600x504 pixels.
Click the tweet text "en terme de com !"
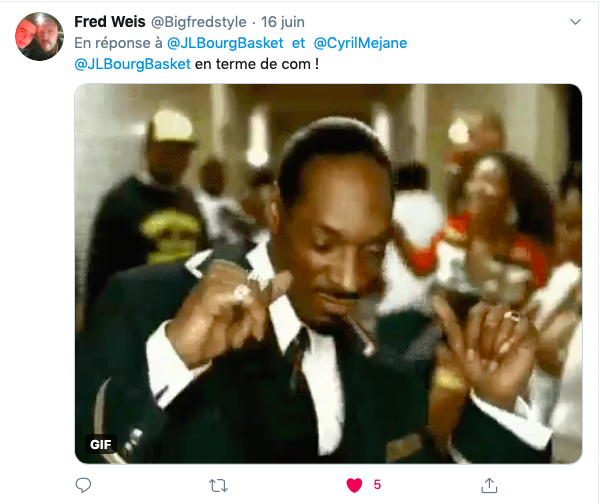pyautogui.click(x=257, y=64)
